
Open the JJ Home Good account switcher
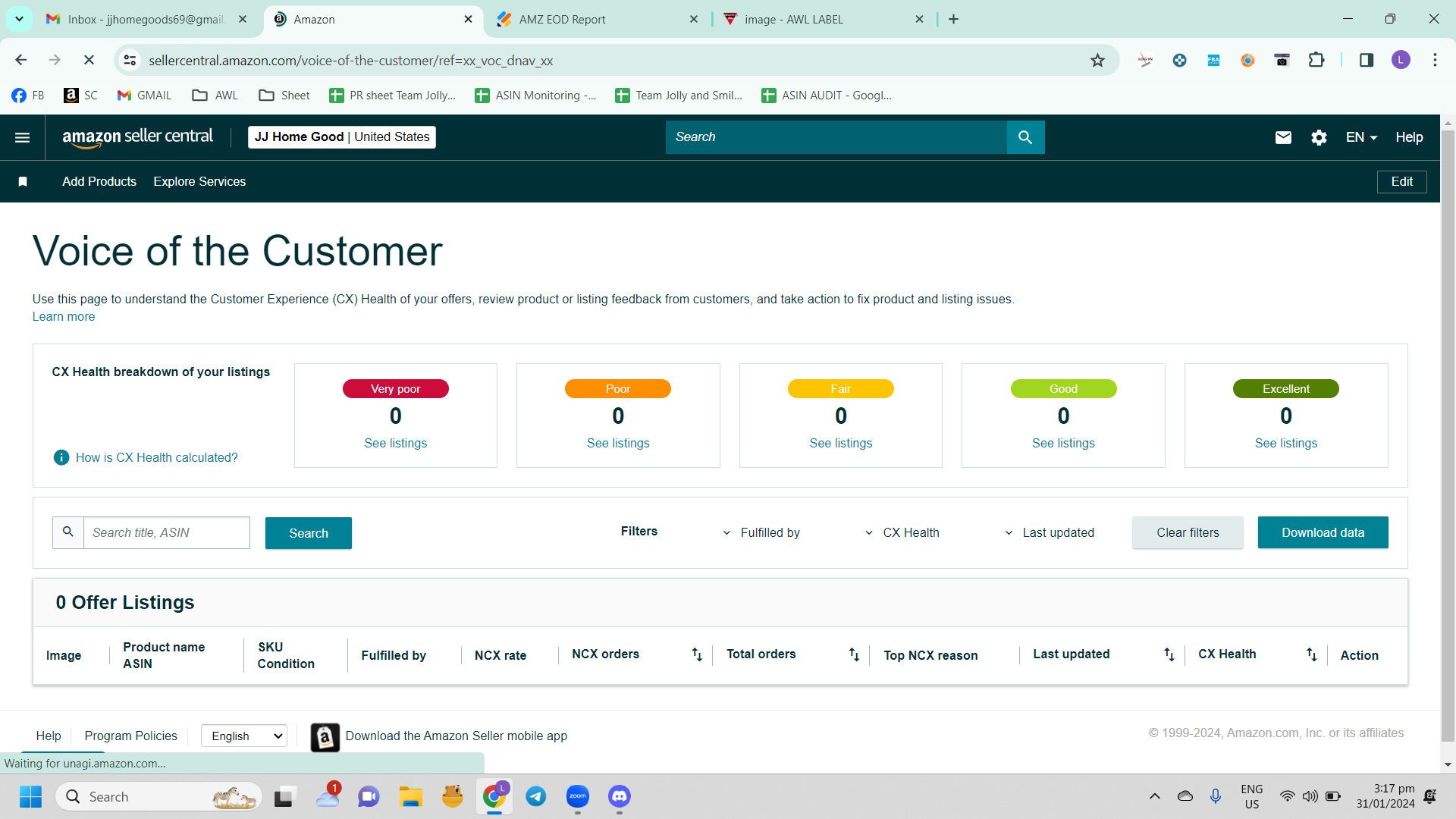[342, 137]
